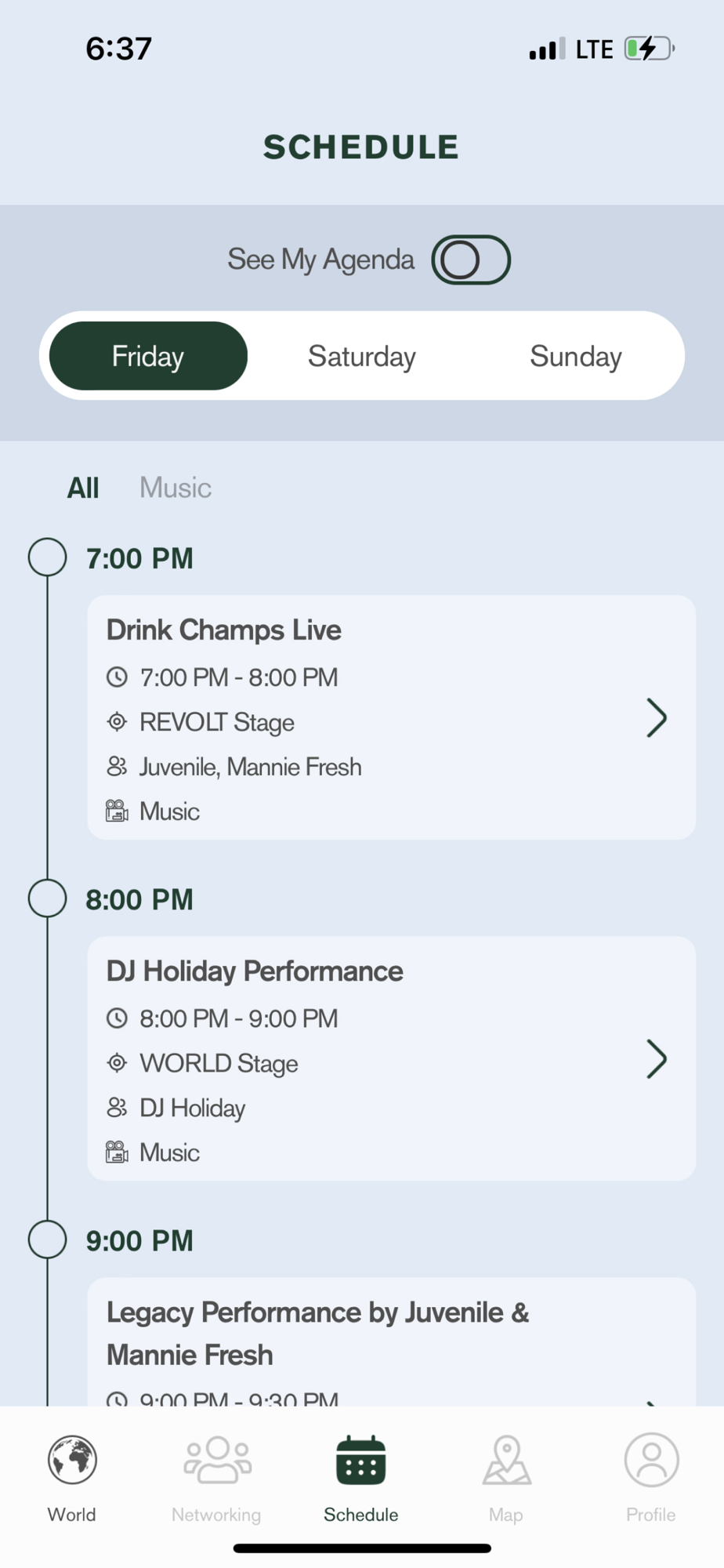Viewport: 724px width, 1568px height.
Task: Filter schedule by Music category
Action: [176, 488]
